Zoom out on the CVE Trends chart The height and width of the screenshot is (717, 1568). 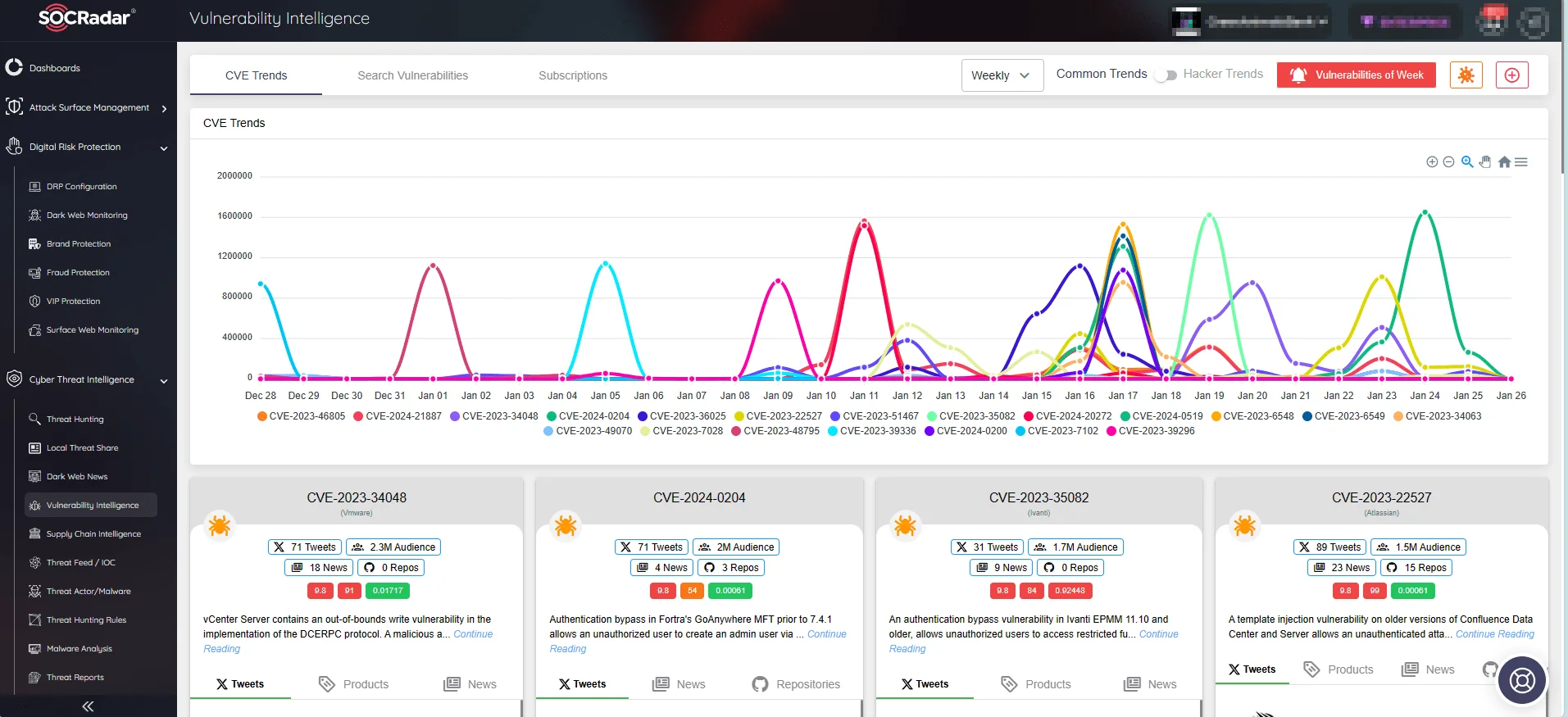pyautogui.click(x=1448, y=162)
